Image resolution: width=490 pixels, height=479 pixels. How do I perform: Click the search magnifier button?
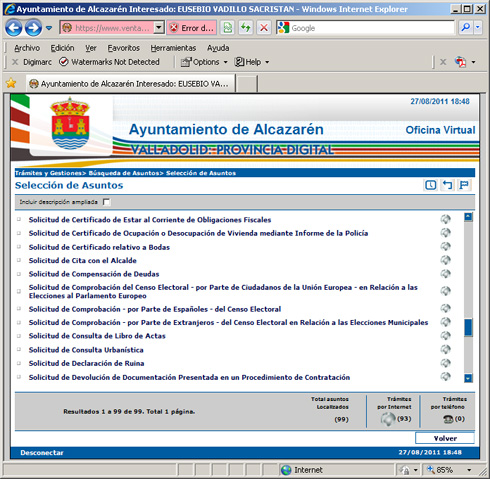[465, 28]
